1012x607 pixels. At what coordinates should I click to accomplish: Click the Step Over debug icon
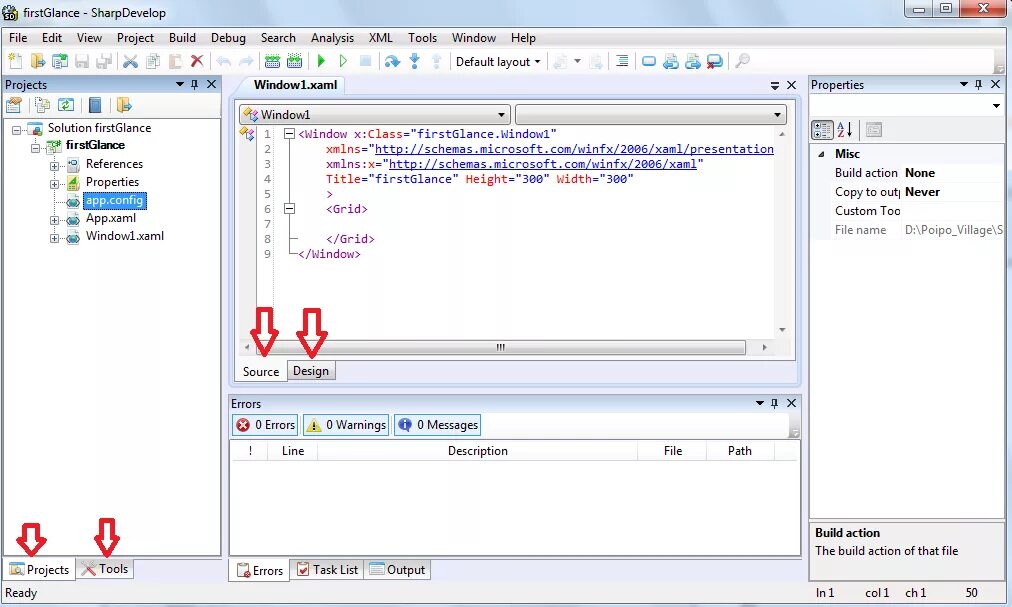[x=392, y=61]
